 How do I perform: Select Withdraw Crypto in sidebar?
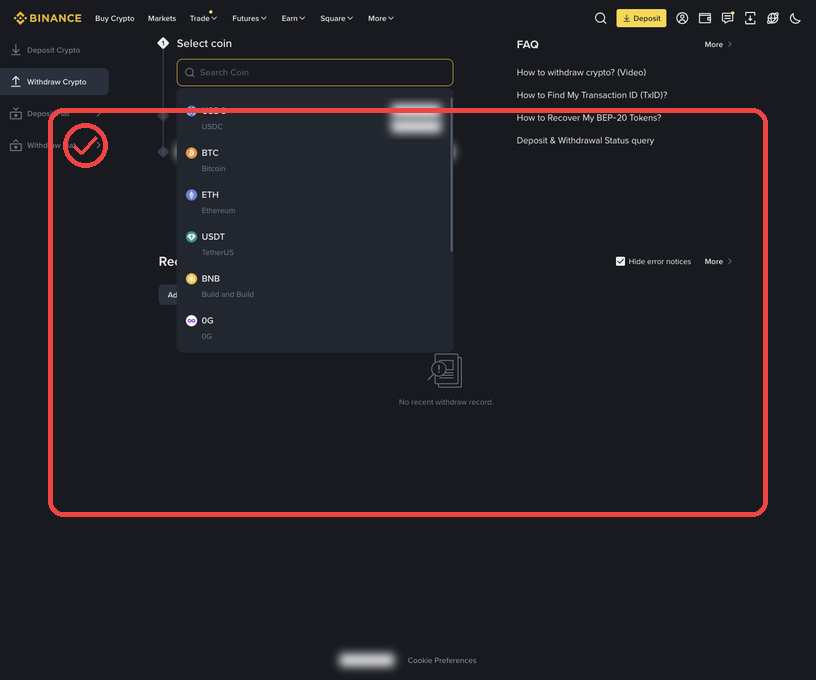[54, 82]
